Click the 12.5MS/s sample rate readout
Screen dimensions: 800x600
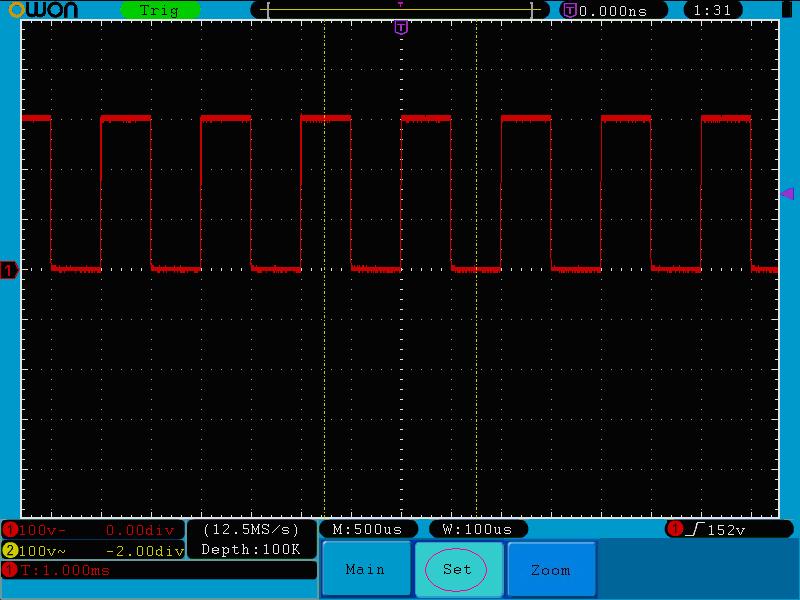[251, 529]
